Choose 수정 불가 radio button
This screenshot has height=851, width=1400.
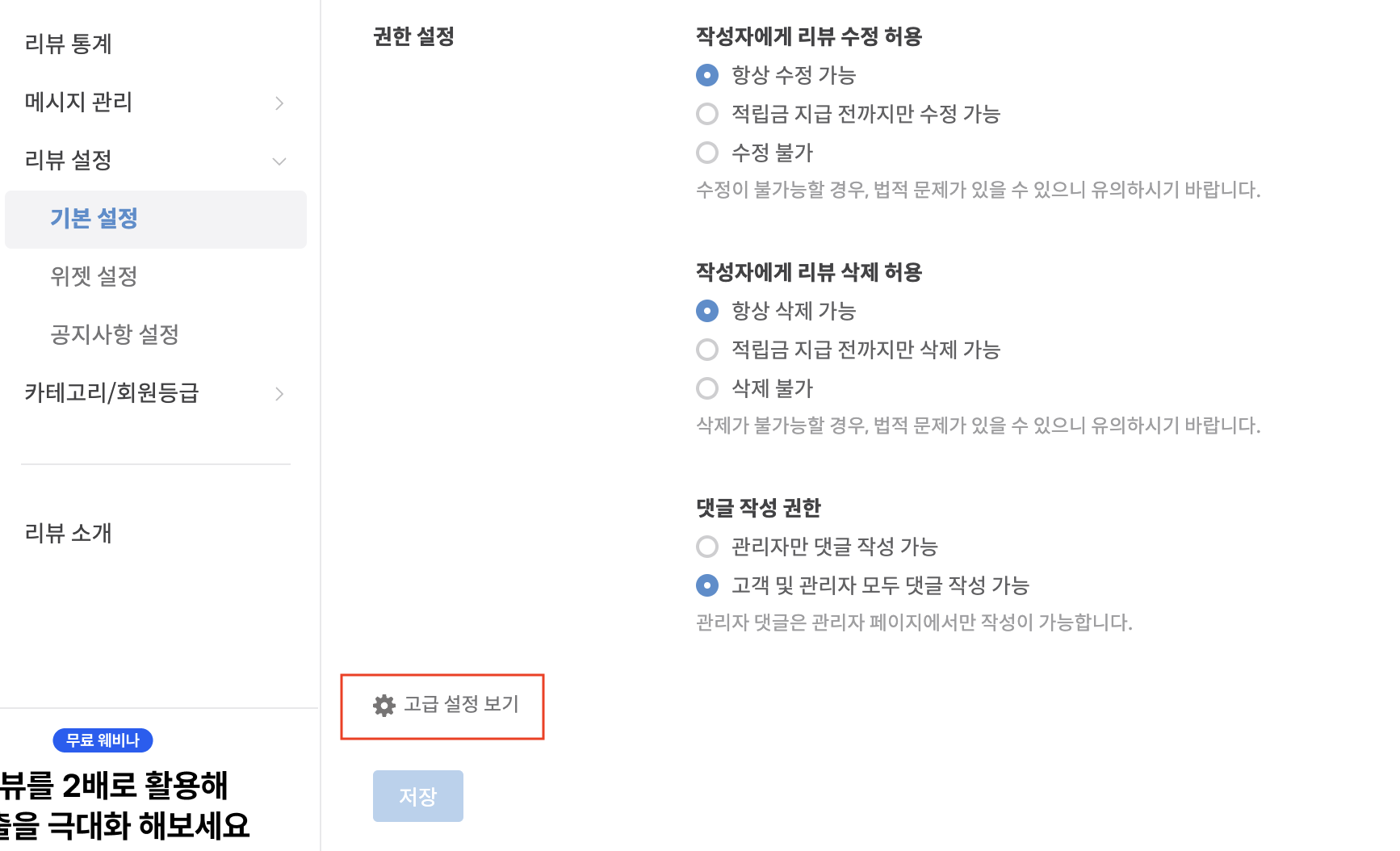707,153
